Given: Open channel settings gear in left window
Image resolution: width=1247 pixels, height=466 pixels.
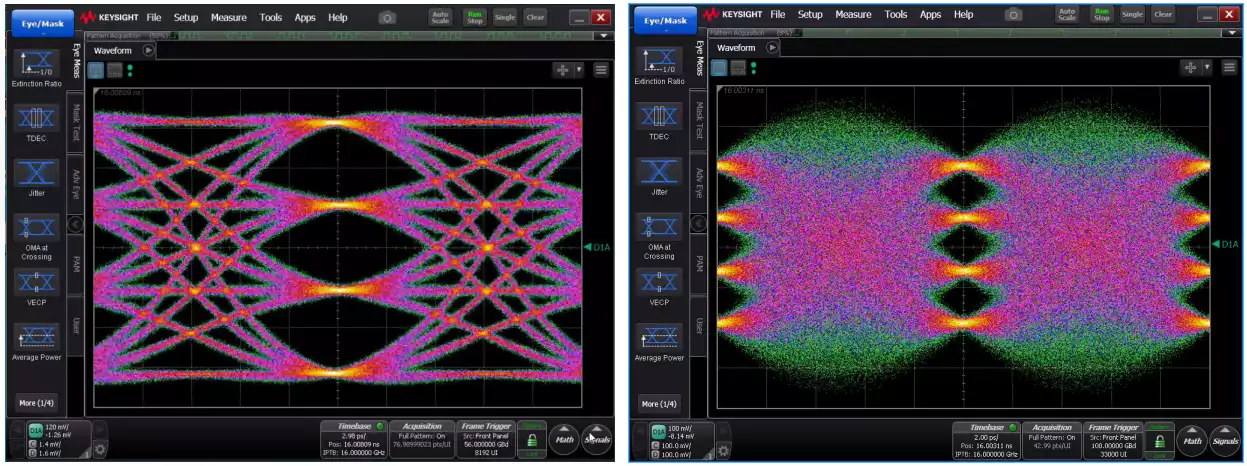Looking at the screenshot, I should [100, 450].
